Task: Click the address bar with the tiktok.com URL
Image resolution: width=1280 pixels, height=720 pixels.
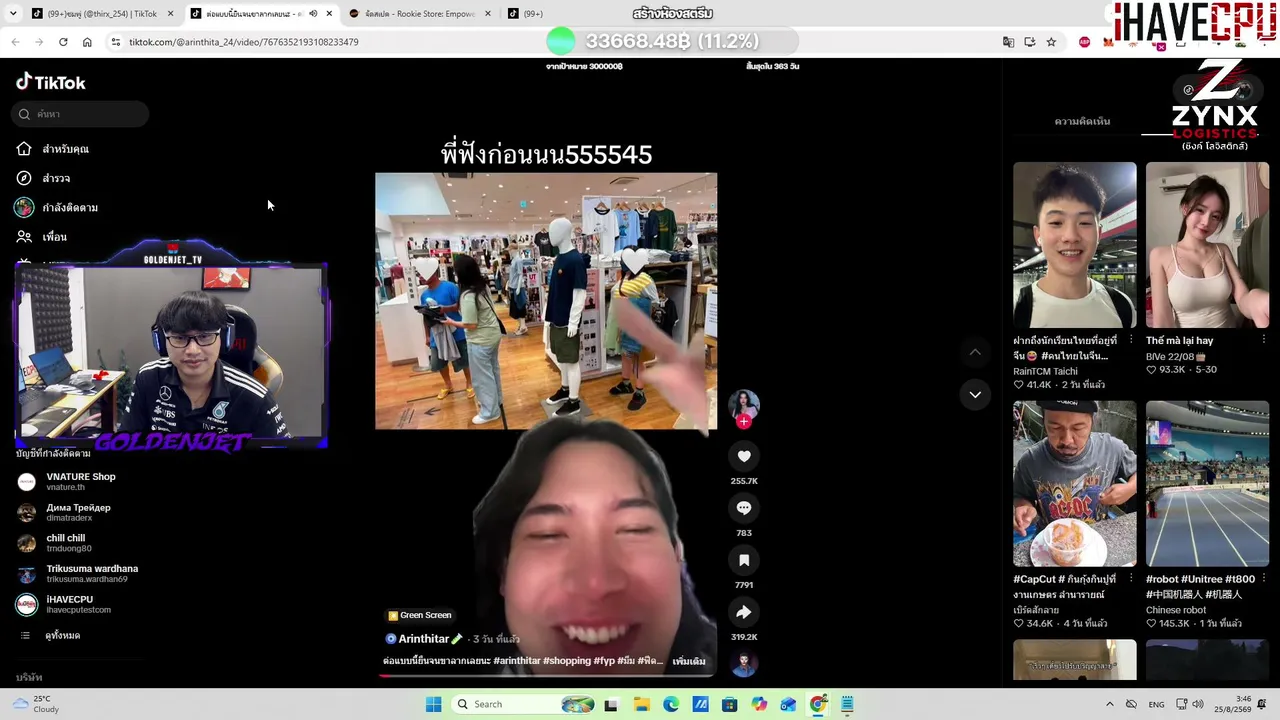Action: (330, 42)
